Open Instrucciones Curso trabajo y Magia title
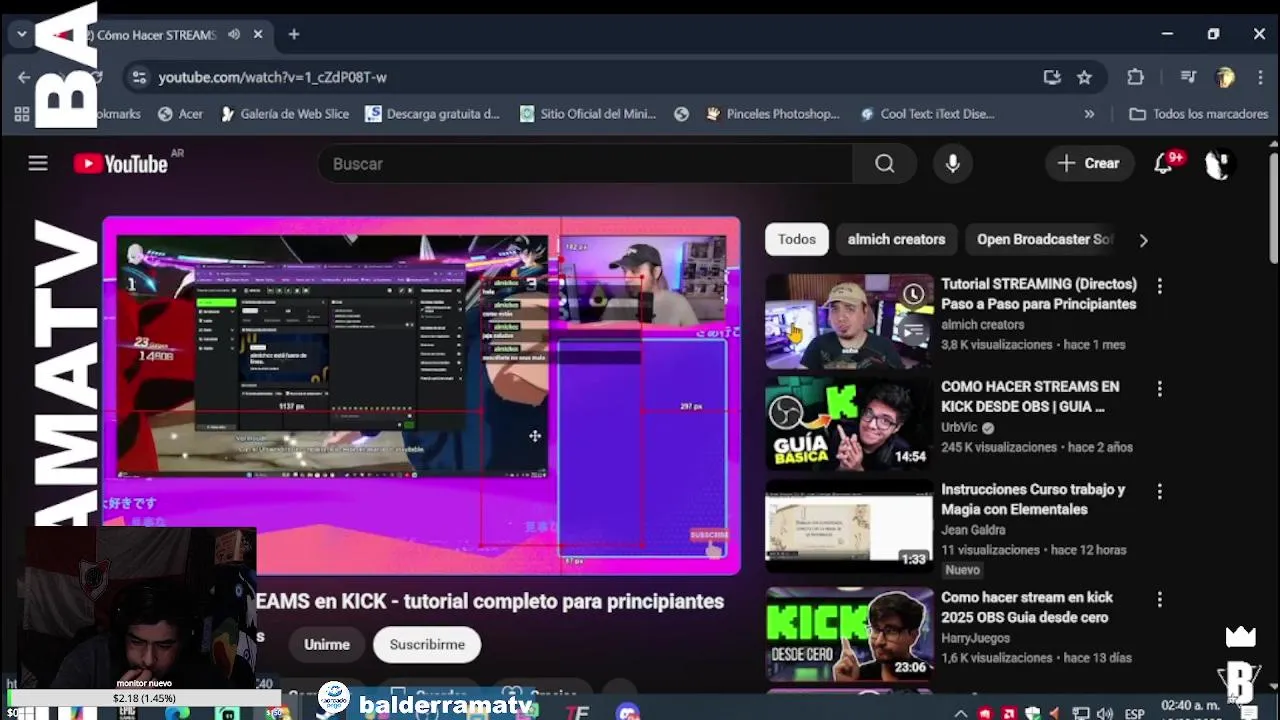1280x720 pixels. (1033, 499)
